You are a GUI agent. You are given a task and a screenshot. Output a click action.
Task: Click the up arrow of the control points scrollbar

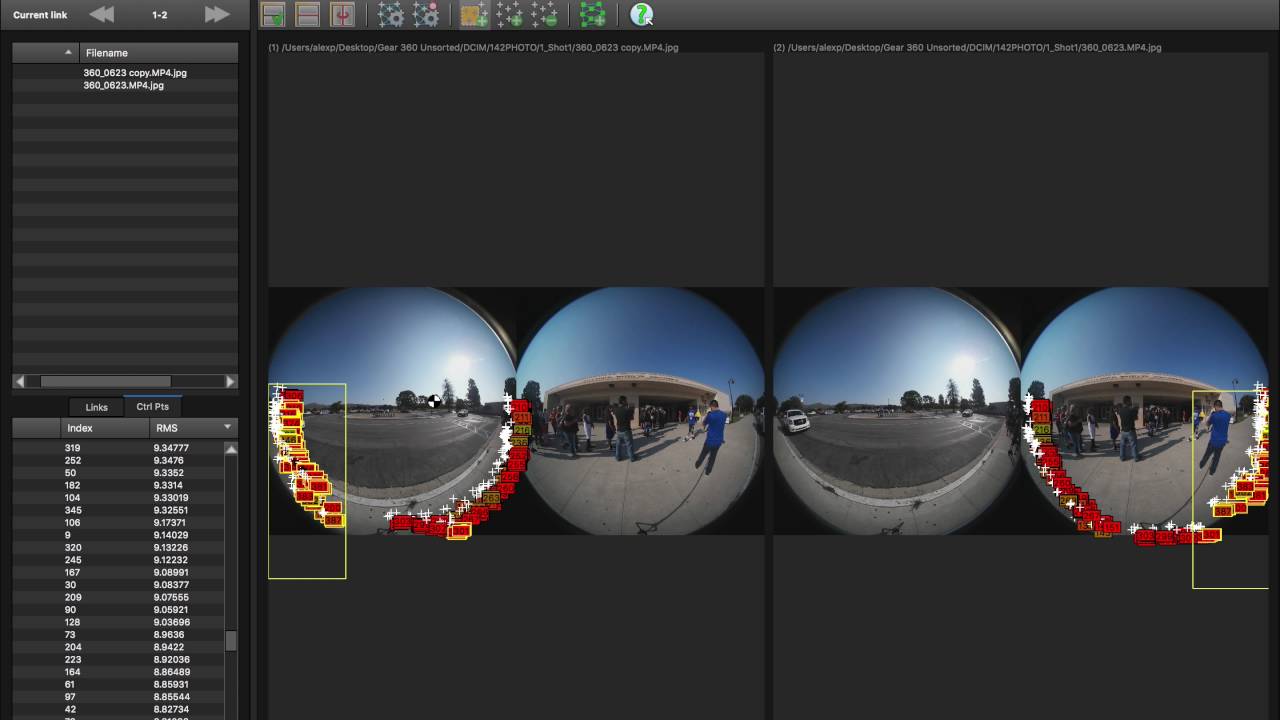pos(231,449)
